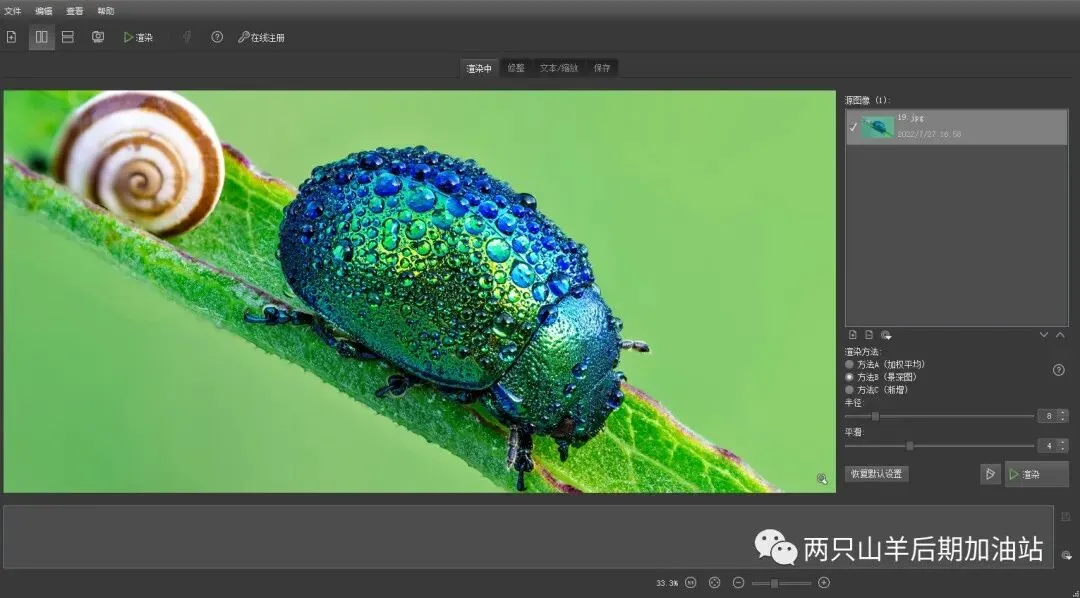1080x598 pixels.
Task: Open the 编辑 menu
Action: pyautogui.click(x=43, y=11)
